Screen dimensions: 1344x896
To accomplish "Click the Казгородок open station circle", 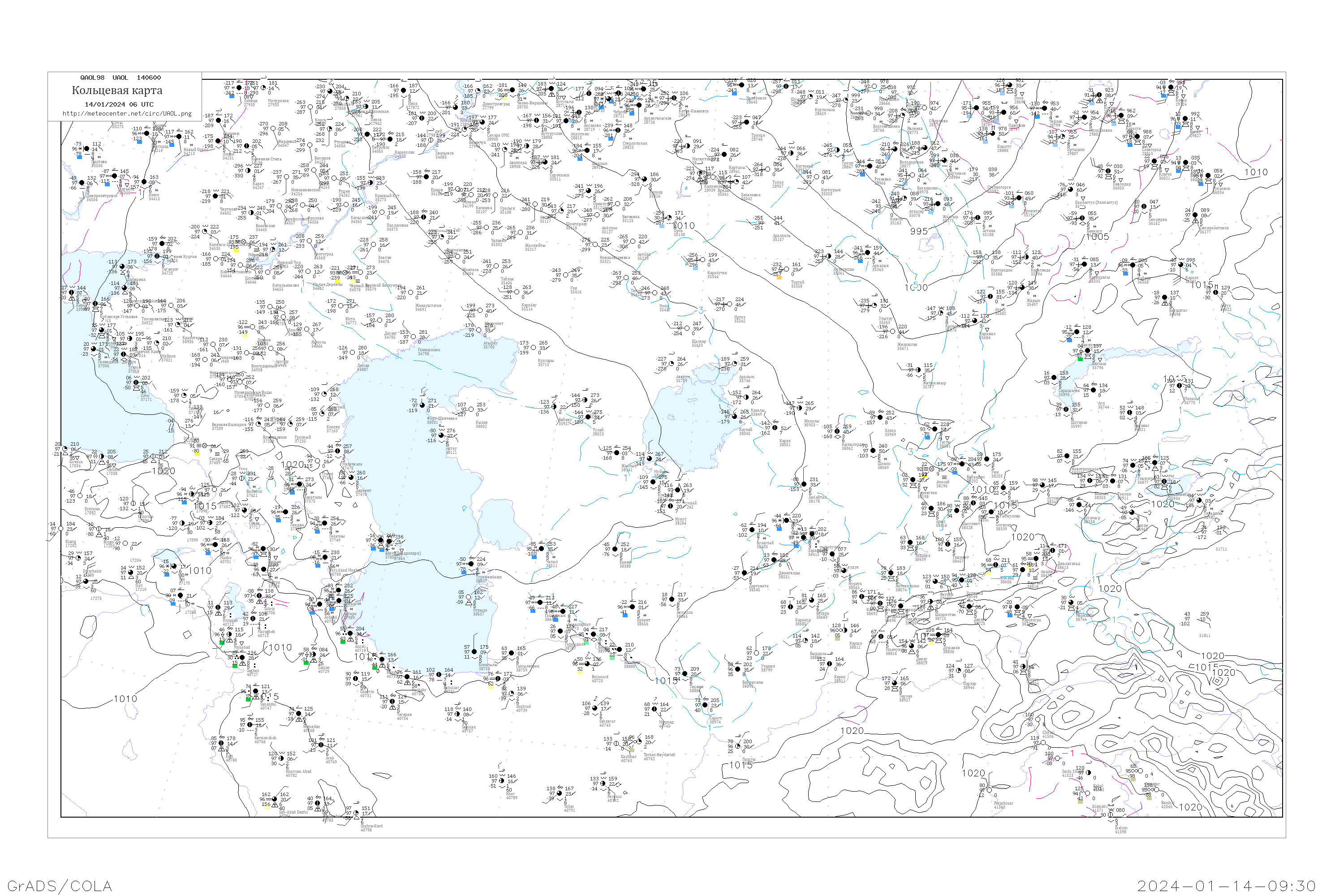I will point(986,257).
